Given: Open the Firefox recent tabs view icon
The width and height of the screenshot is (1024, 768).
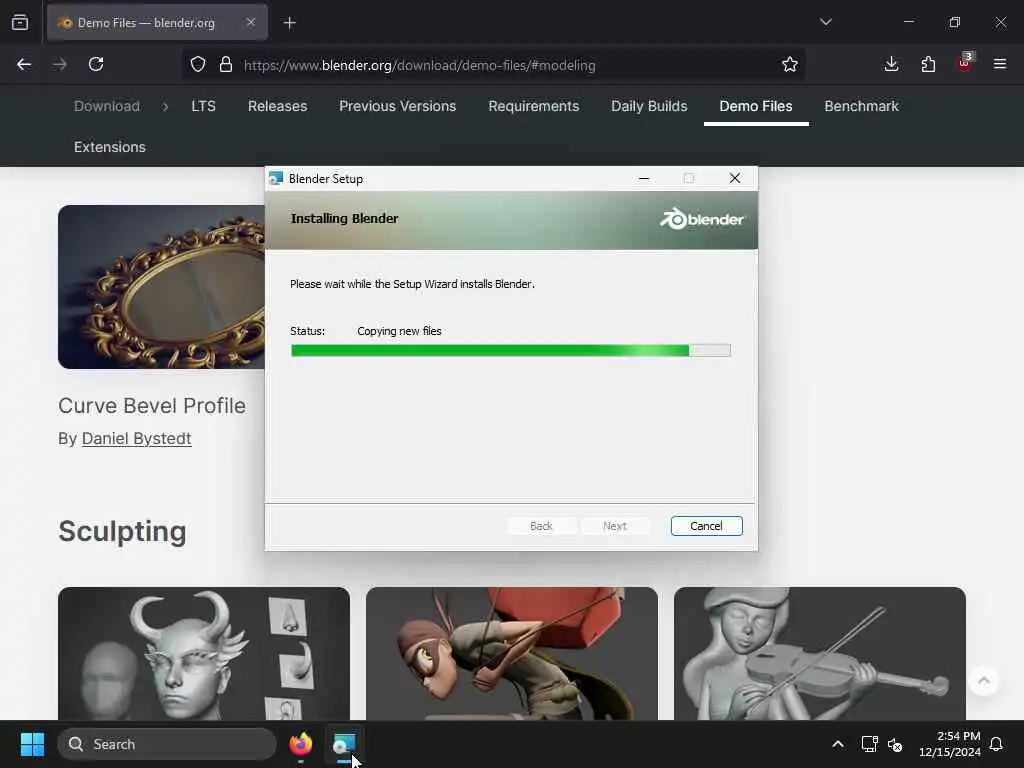Looking at the screenshot, I should pyautogui.click(x=20, y=23).
